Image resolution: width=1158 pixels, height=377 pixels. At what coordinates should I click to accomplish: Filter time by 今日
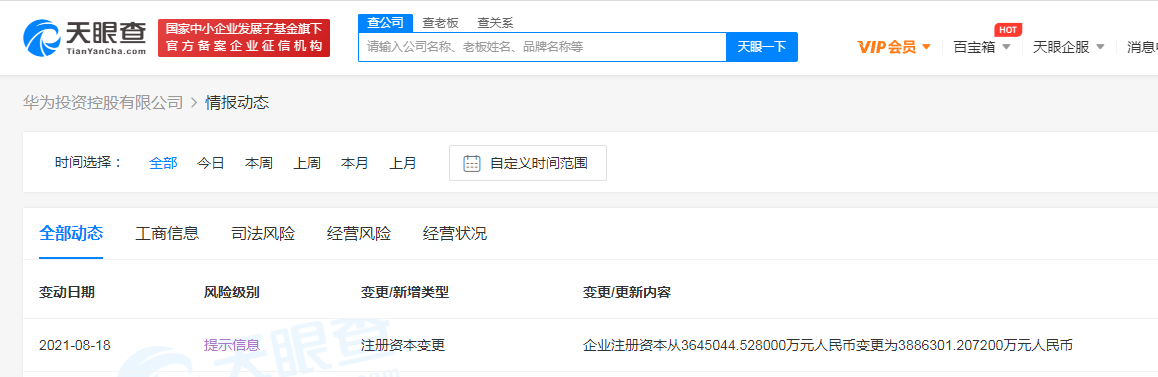click(x=210, y=163)
